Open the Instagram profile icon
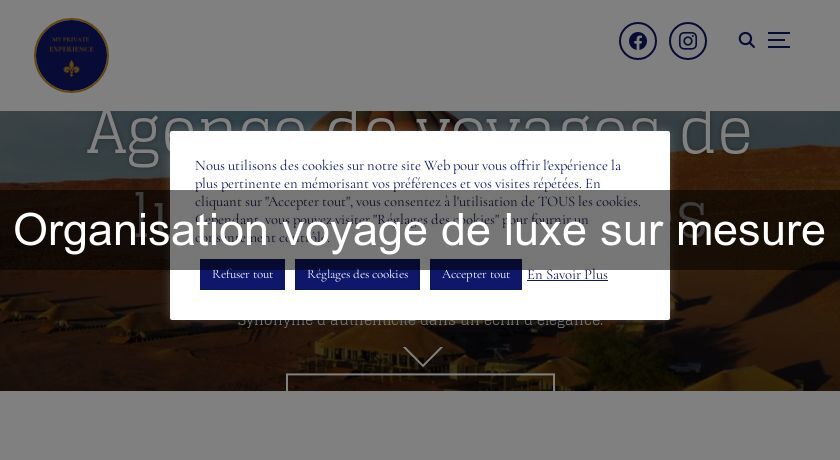Viewport: 840px width, 460px height. [688, 41]
